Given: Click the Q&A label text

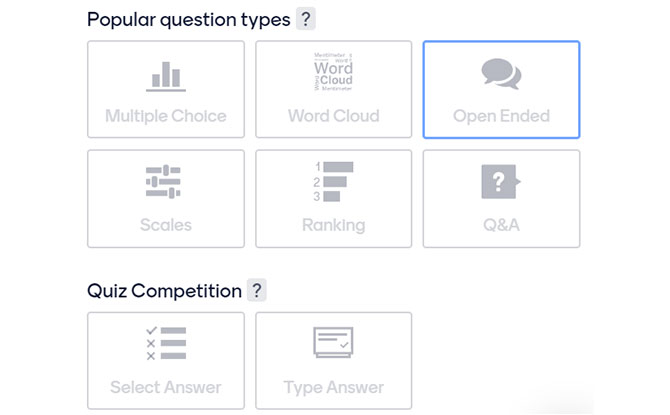Looking at the screenshot, I should [501, 225].
